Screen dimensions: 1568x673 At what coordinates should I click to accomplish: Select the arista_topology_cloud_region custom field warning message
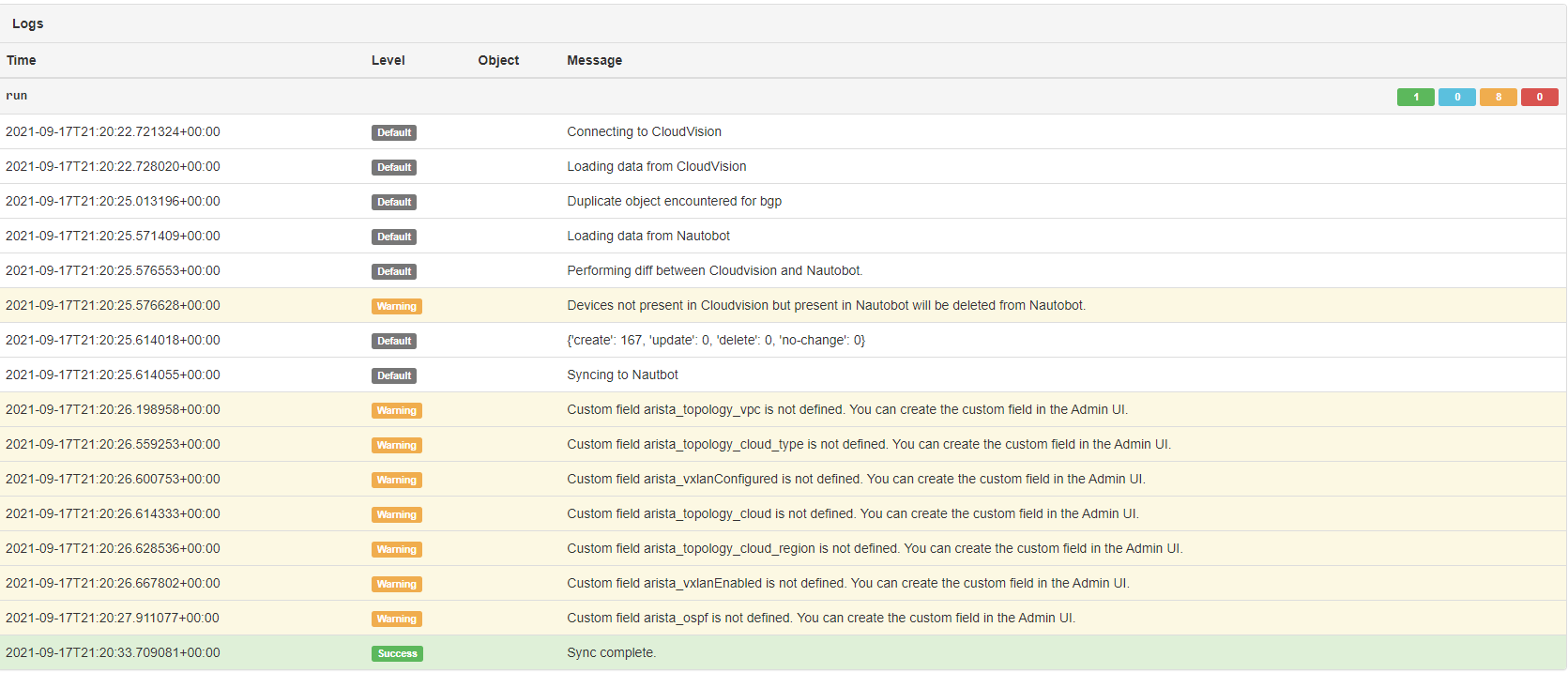(x=875, y=548)
